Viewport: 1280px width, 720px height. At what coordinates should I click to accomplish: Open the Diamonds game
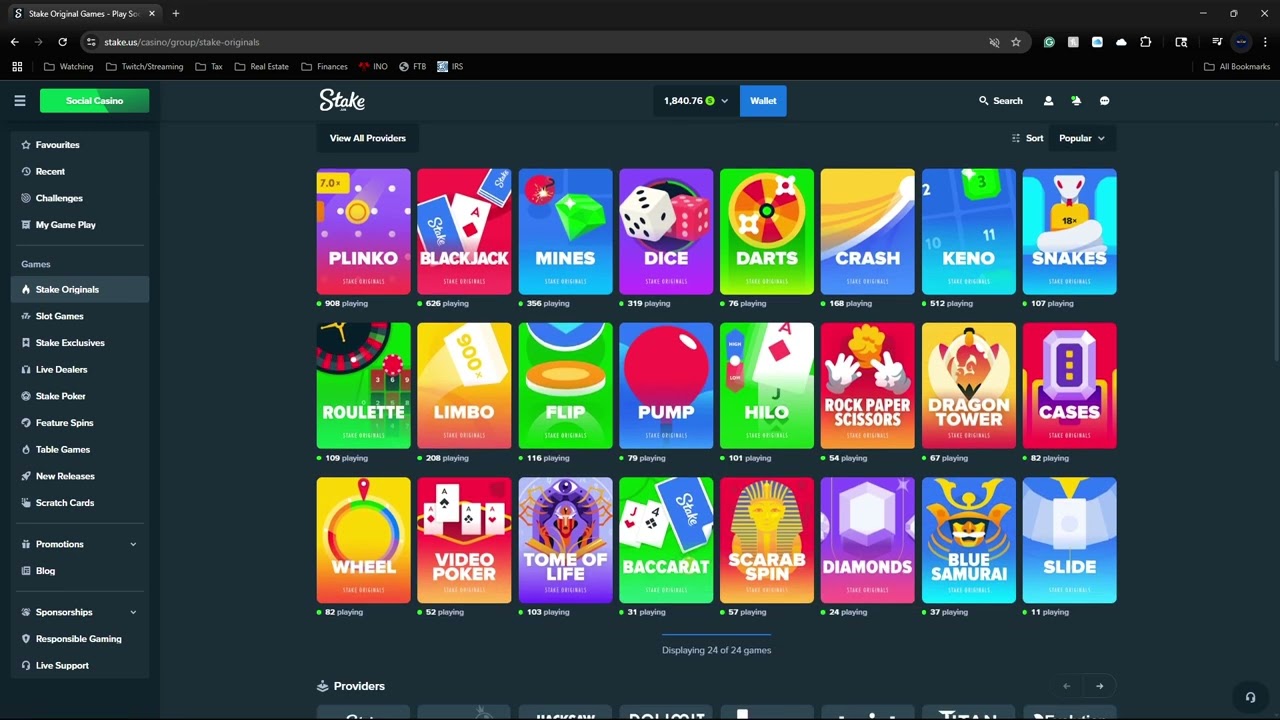pyautogui.click(x=867, y=540)
